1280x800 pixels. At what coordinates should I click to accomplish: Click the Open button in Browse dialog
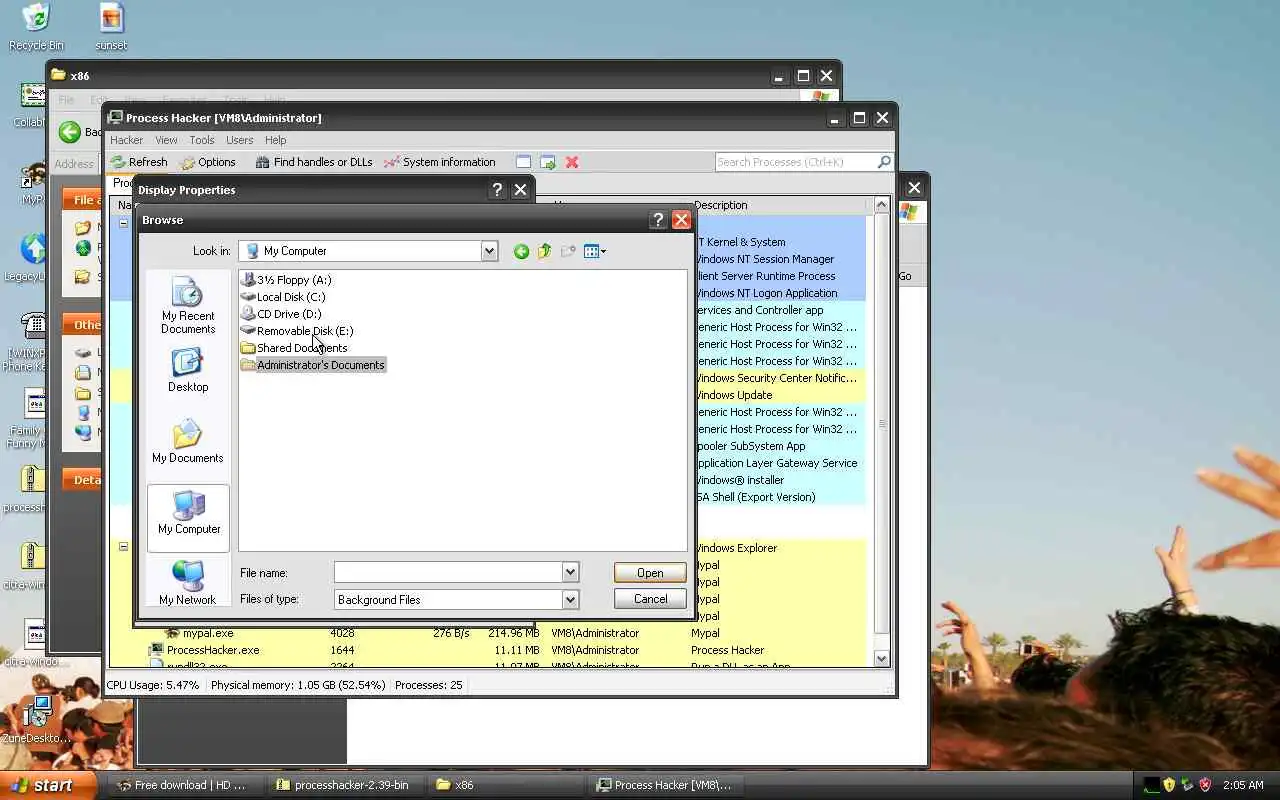650,573
